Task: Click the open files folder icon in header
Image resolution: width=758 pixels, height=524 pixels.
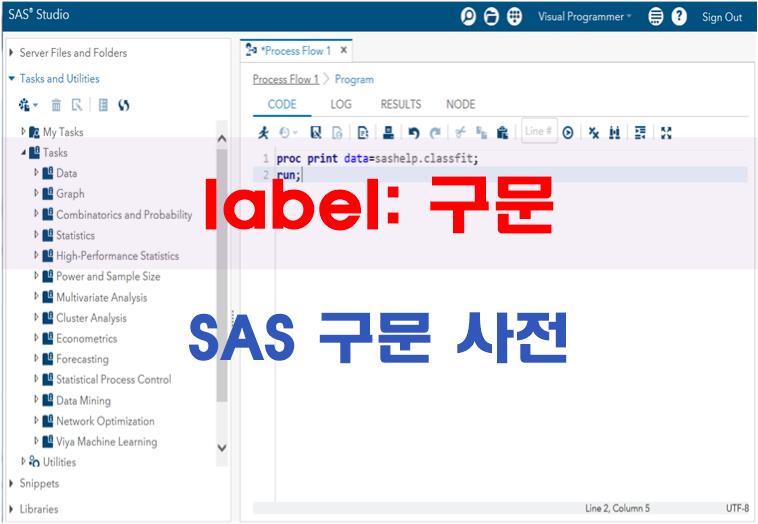Action: (491, 17)
